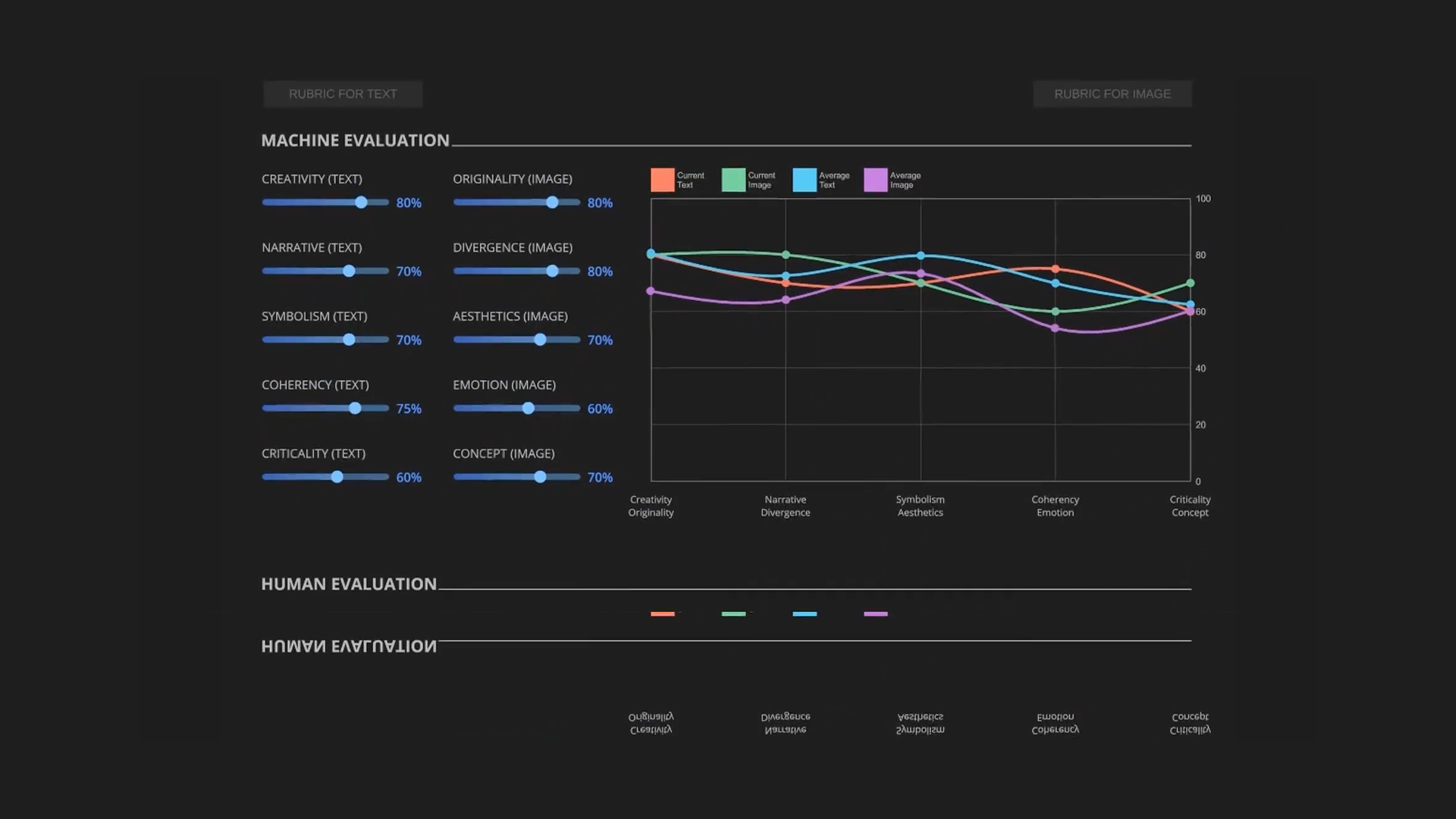Click the orange Coherency data point on chart
The height and width of the screenshot is (819, 1456).
tap(1055, 269)
